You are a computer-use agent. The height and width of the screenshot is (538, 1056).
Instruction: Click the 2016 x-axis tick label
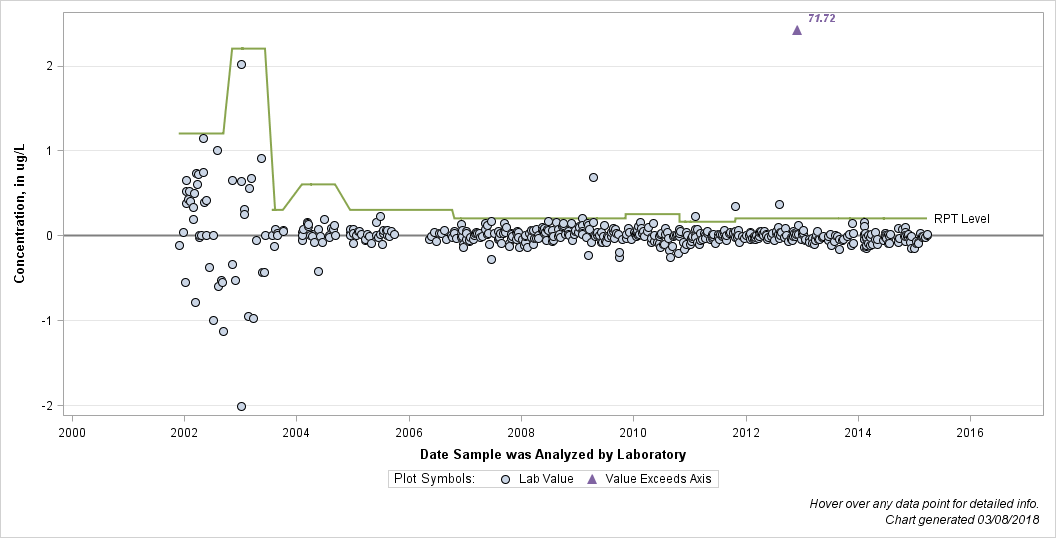point(970,433)
